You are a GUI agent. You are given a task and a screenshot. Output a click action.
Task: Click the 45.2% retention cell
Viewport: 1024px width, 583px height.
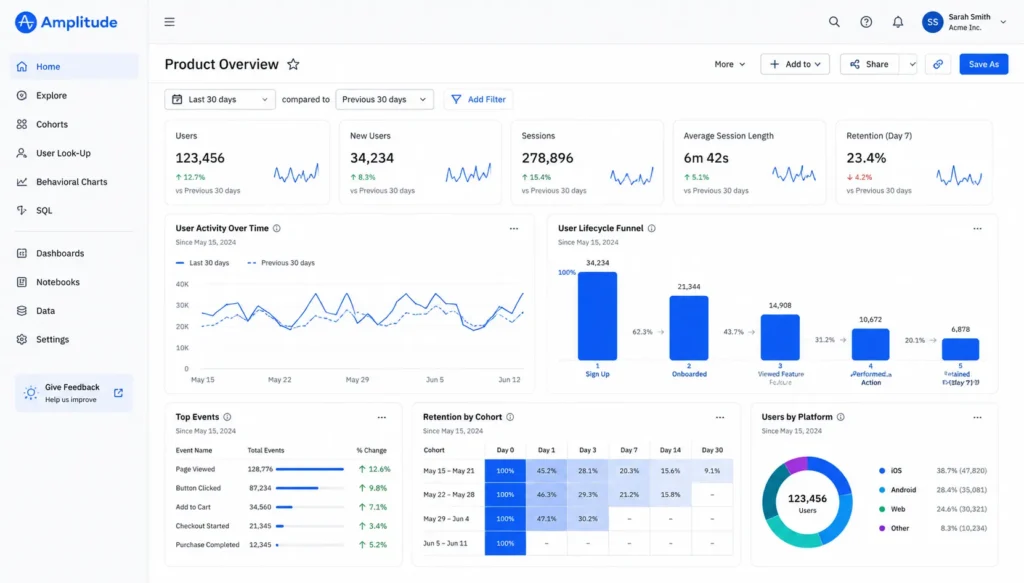[546, 471]
